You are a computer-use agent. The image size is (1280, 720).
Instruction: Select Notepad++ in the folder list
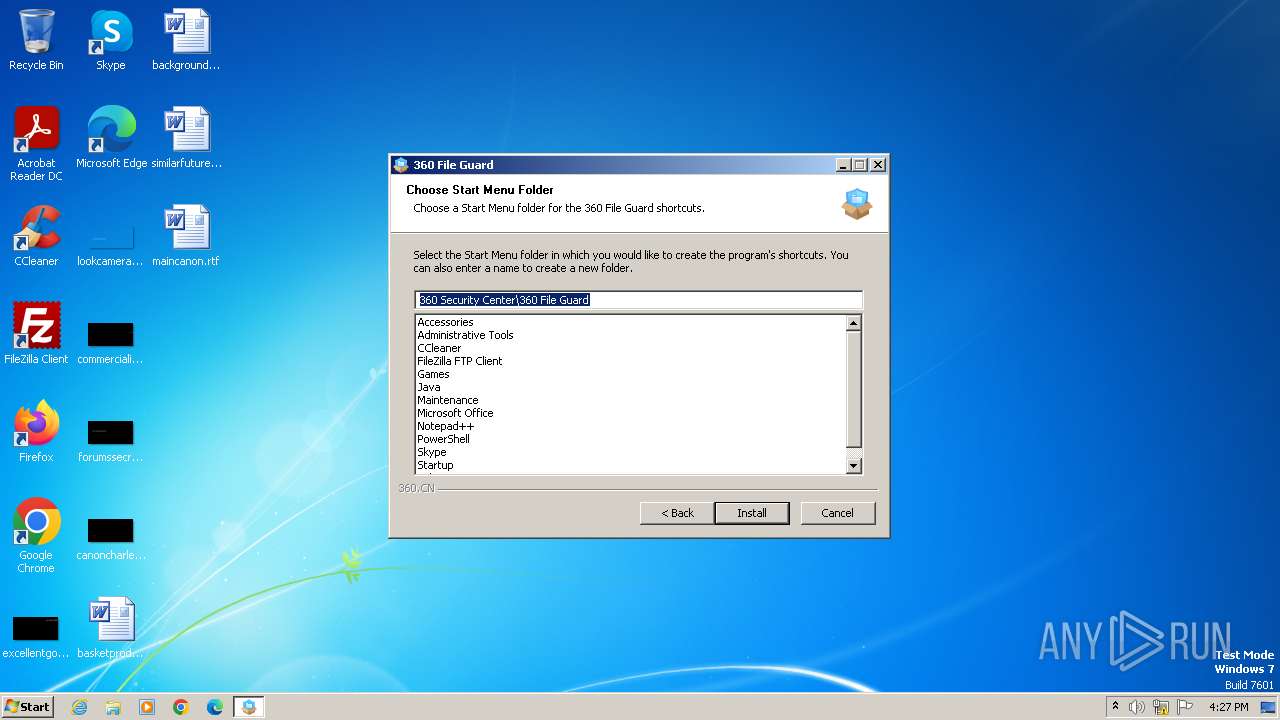(445, 426)
